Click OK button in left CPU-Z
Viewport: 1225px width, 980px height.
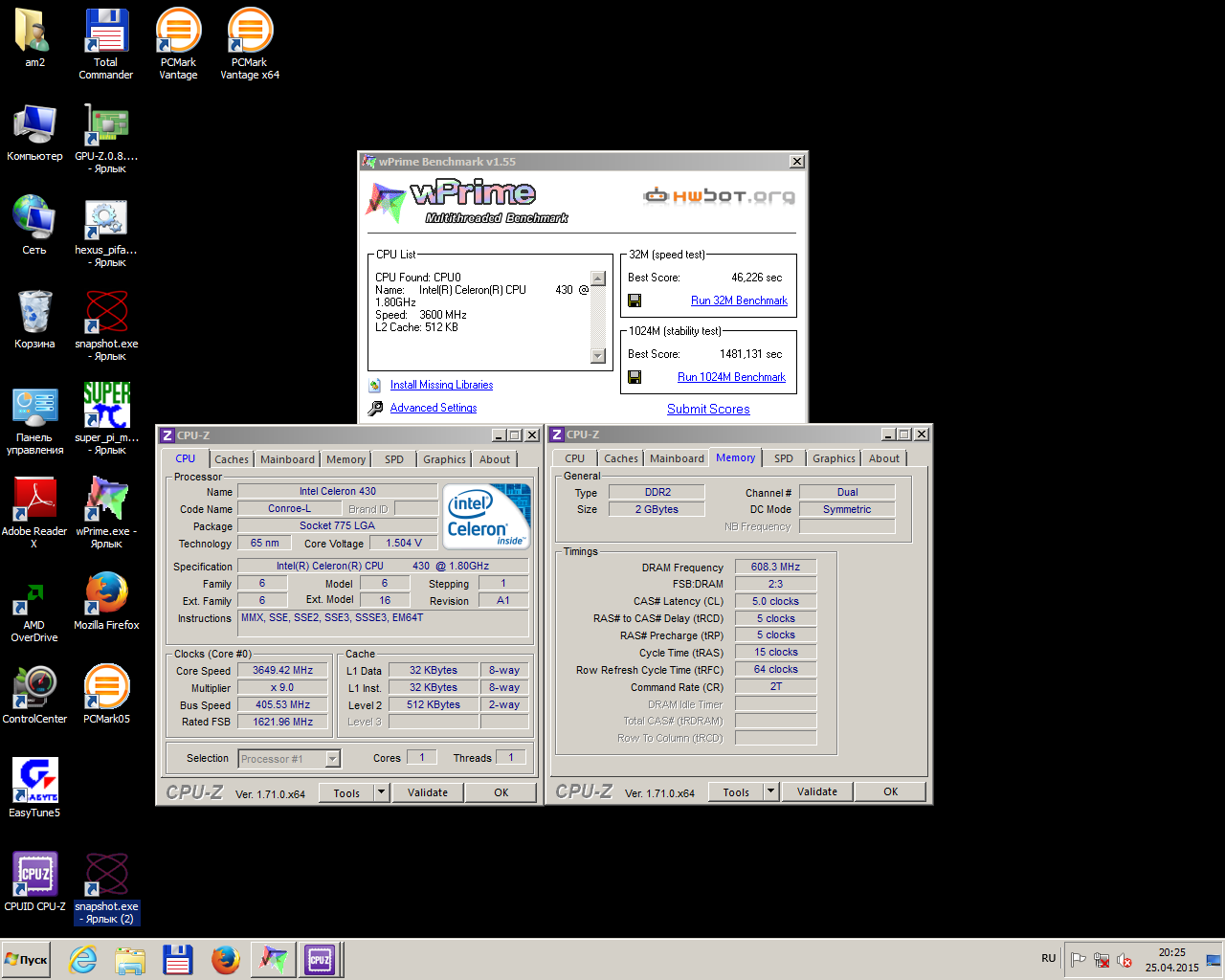pyautogui.click(x=501, y=792)
